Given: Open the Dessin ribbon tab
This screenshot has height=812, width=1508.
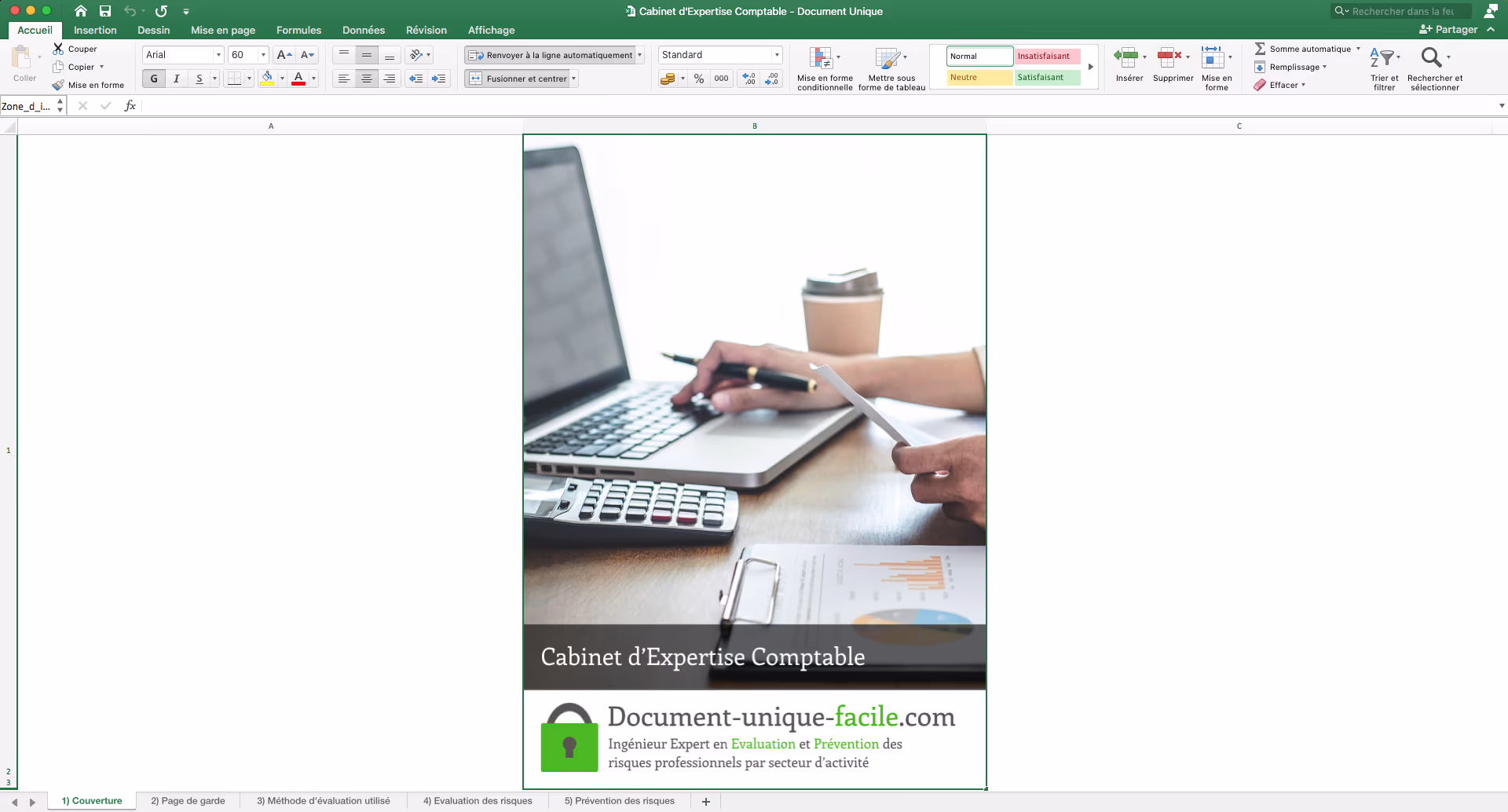Looking at the screenshot, I should 153,30.
